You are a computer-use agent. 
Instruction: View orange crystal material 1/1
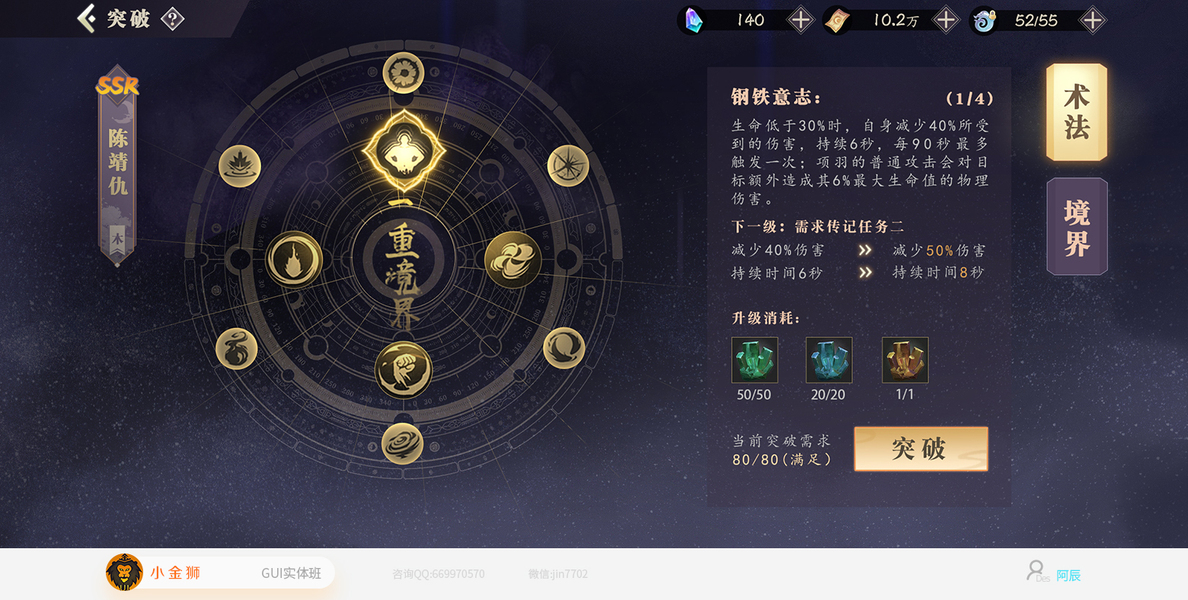coord(905,360)
